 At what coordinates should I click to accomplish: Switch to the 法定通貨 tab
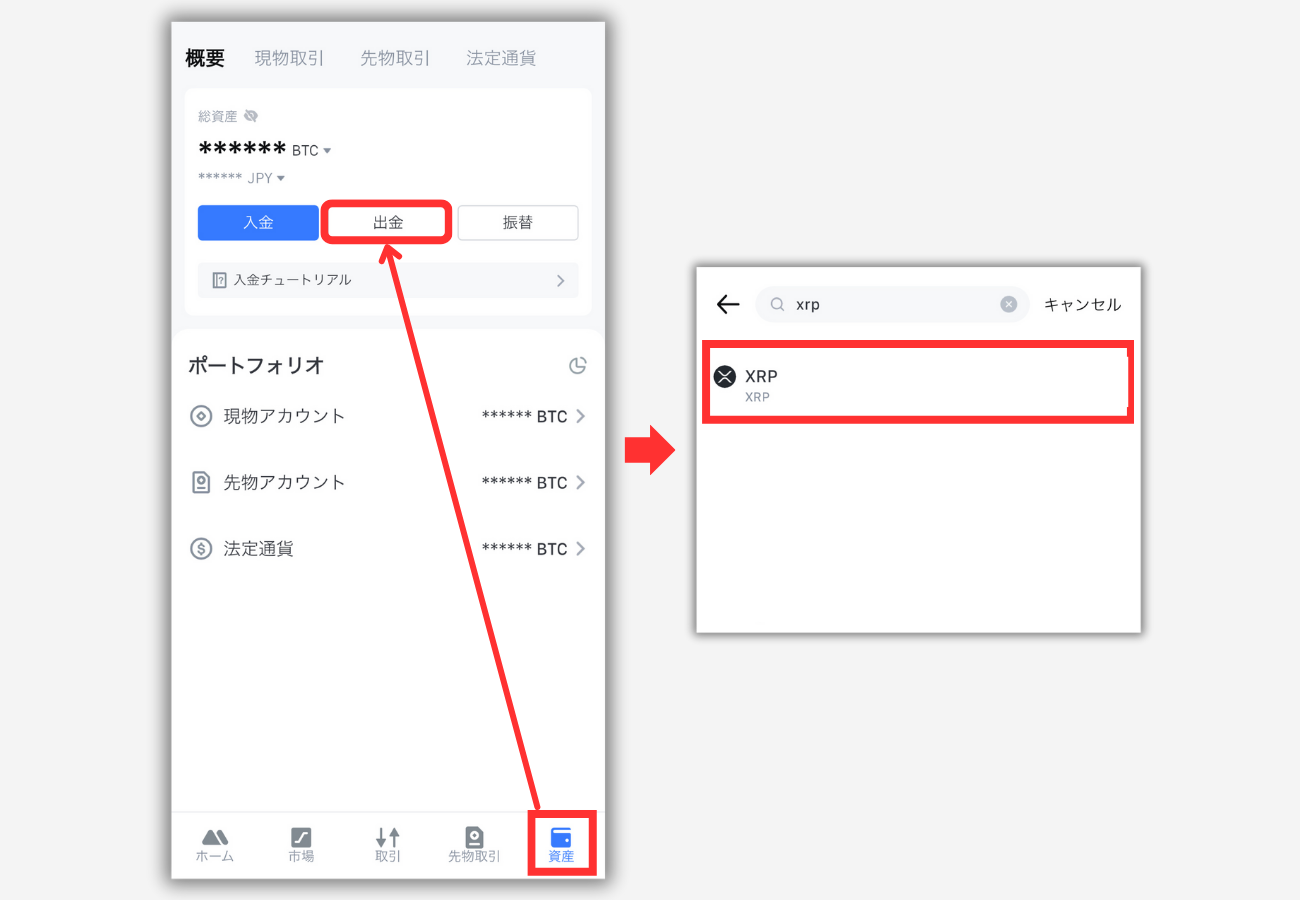click(x=500, y=58)
